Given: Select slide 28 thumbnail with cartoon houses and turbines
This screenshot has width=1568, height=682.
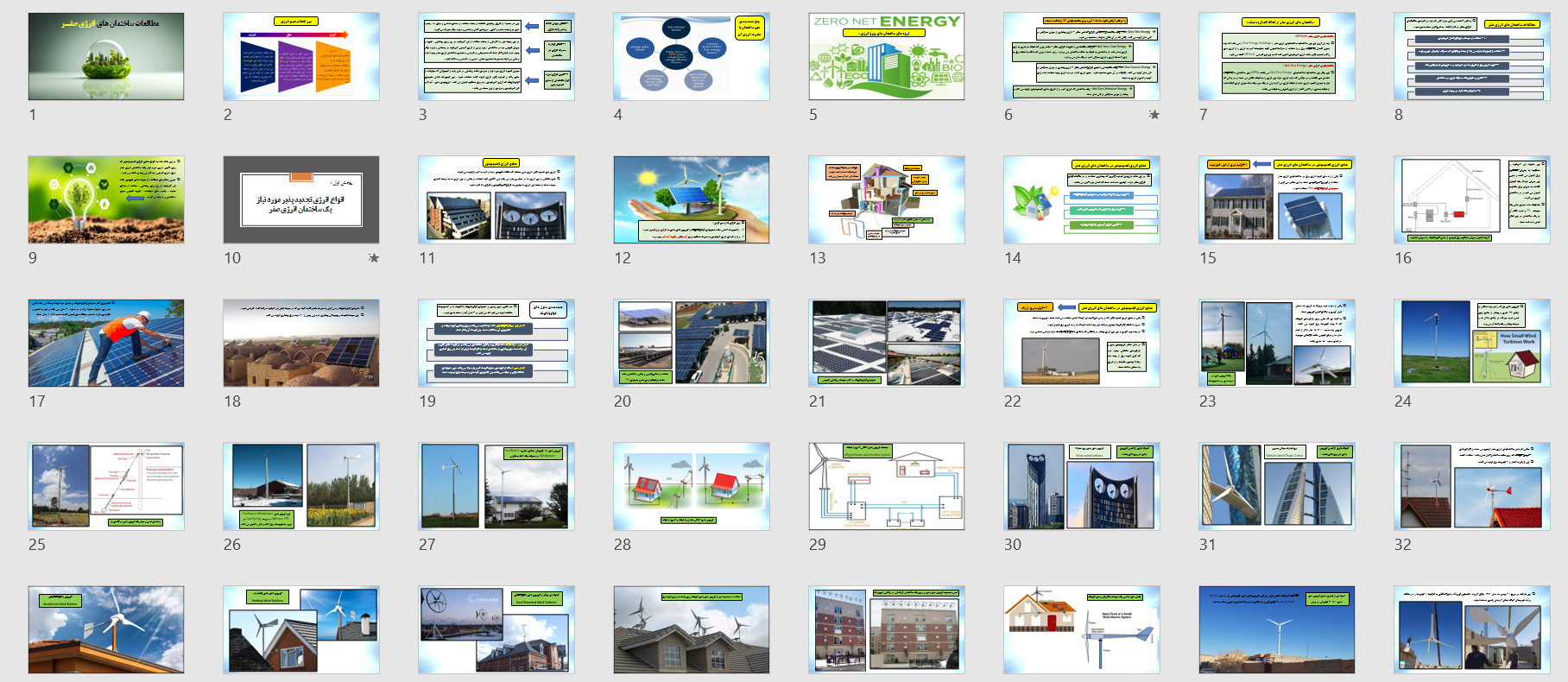Looking at the screenshot, I should pyautogui.click(x=692, y=486).
